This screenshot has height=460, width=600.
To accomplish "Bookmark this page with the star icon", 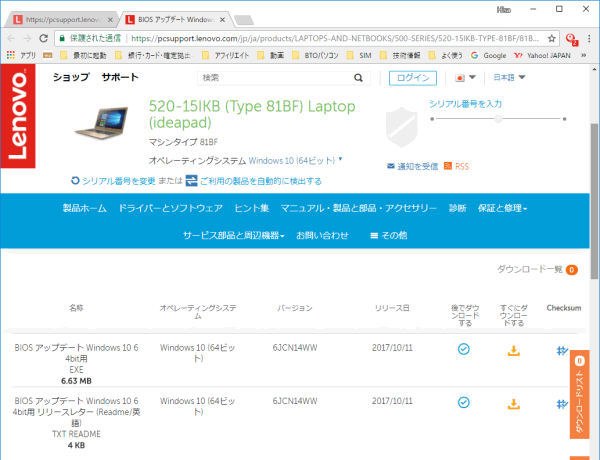I will [x=551, y=38].
